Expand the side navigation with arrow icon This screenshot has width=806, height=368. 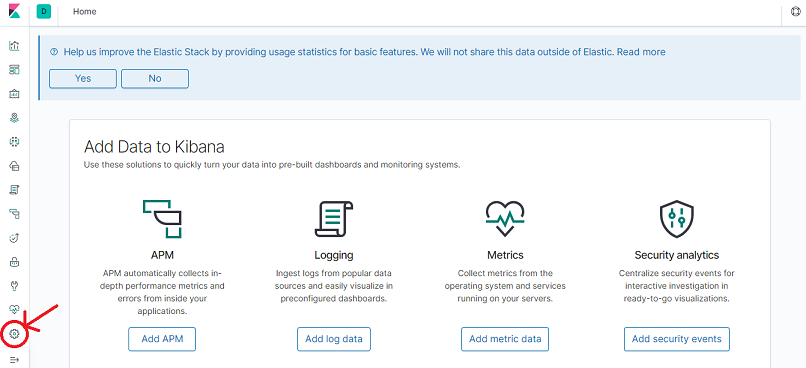[x=14, y=359]
